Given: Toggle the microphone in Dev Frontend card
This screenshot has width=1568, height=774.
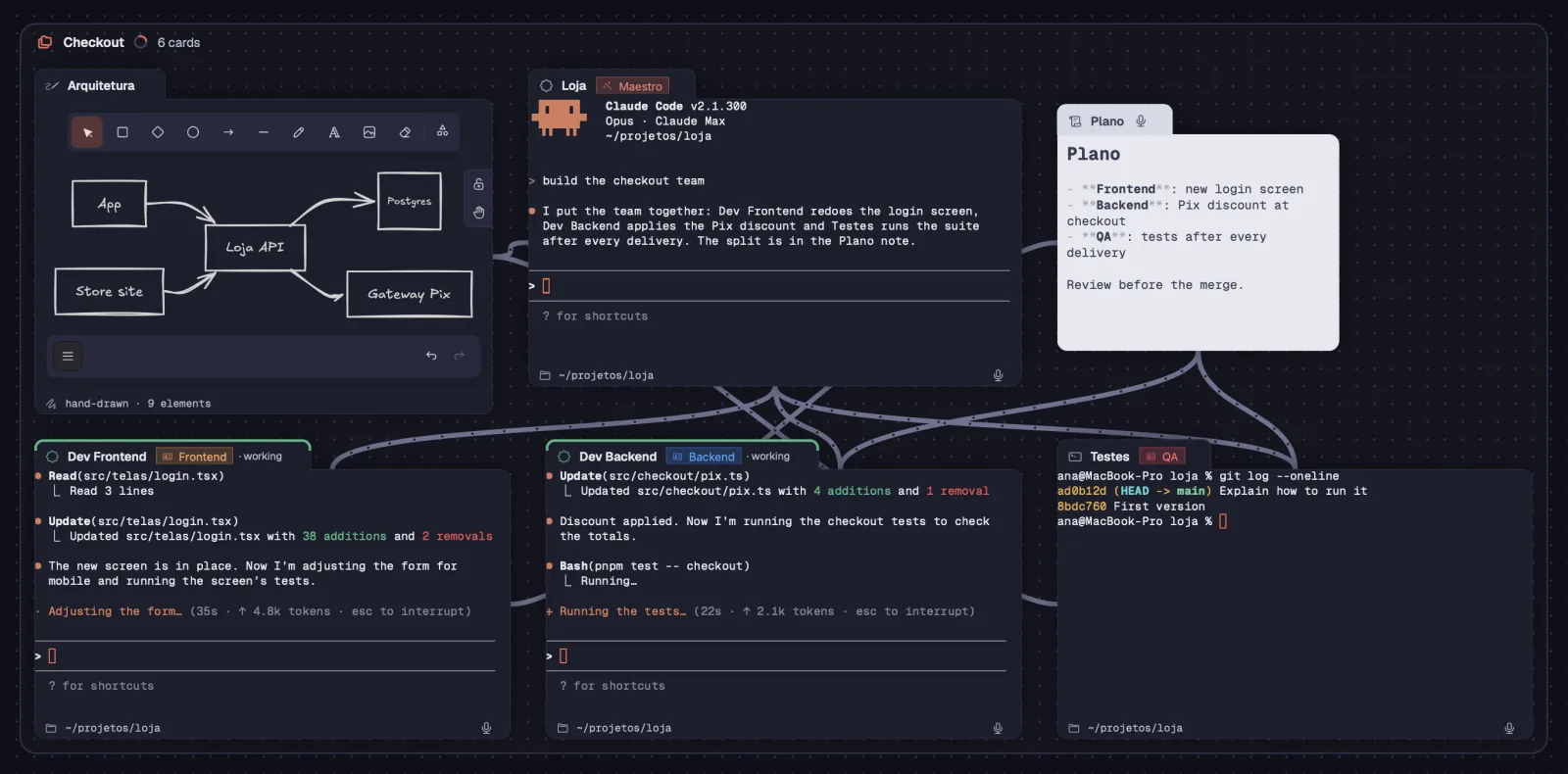Looking at the screenshot, I should point(486,728).
